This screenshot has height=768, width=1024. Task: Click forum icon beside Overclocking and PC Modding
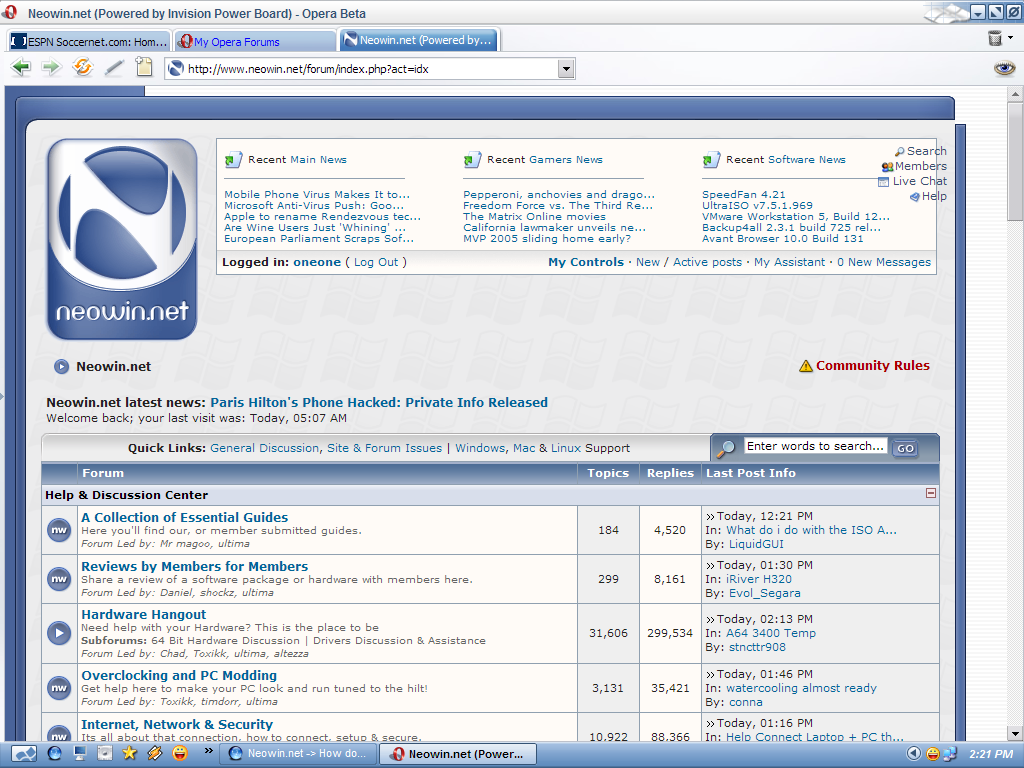tap(59, 688)
